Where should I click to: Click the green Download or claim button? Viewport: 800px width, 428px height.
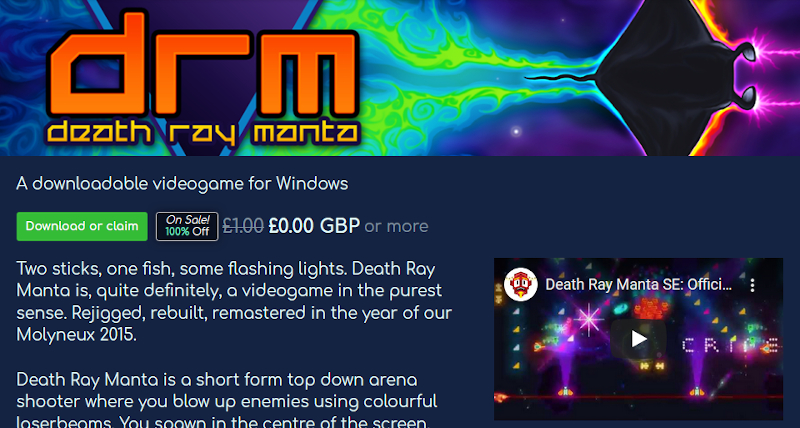click(x=82, y=226)
